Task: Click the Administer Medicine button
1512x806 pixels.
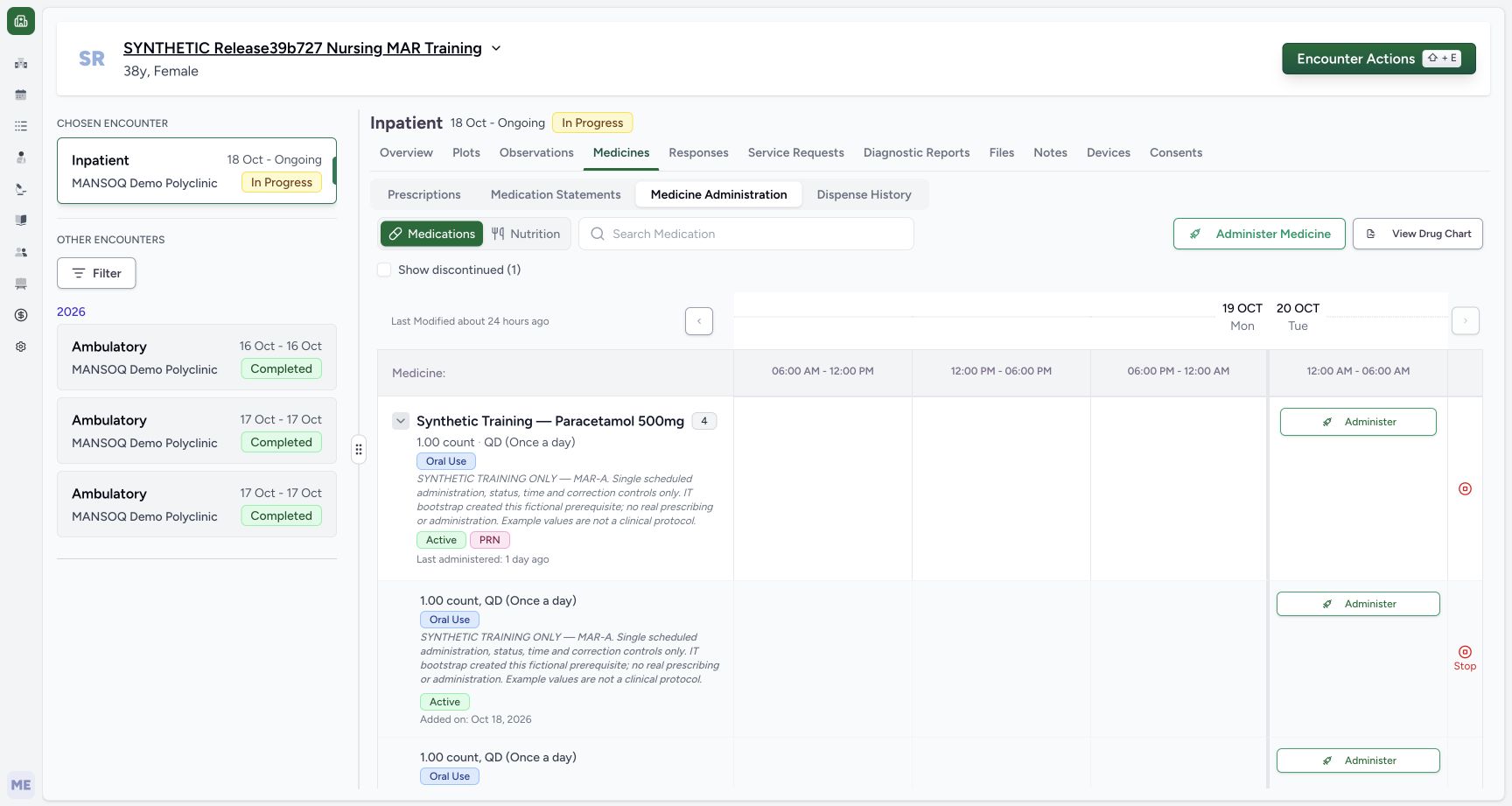Action: pyautogui.click(x=1259, y=234)
